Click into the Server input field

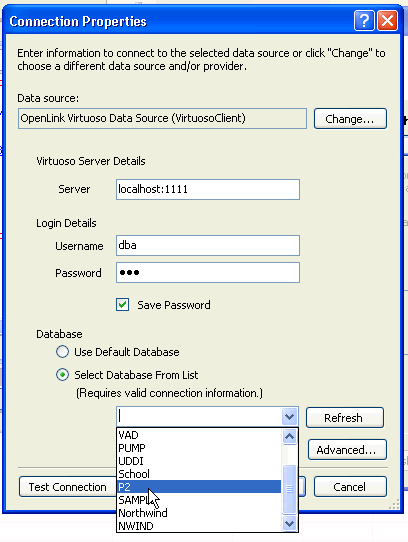point(208,189)
